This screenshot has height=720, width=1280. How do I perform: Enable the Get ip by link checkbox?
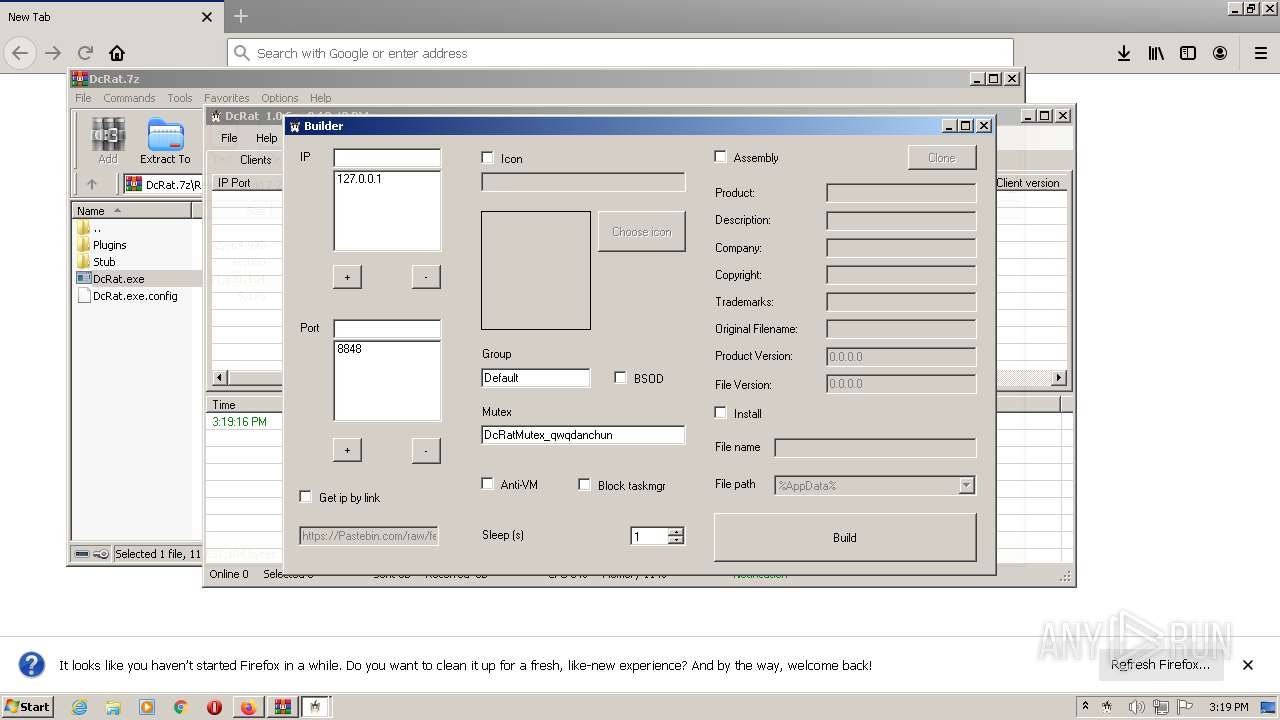coord(306,497)
